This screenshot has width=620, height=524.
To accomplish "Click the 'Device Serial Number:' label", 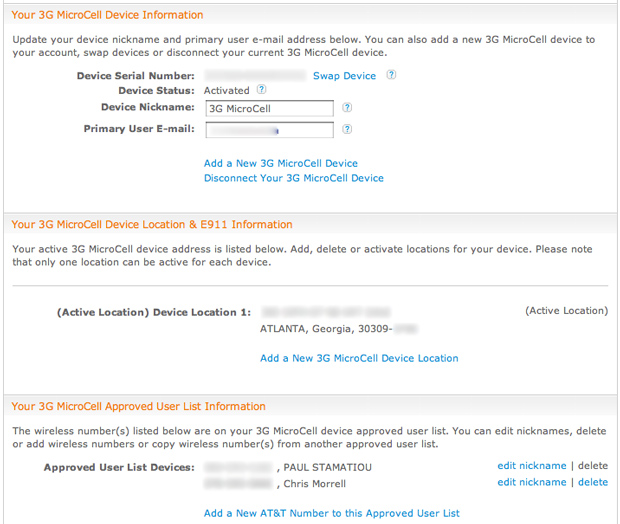I will 136,76.
